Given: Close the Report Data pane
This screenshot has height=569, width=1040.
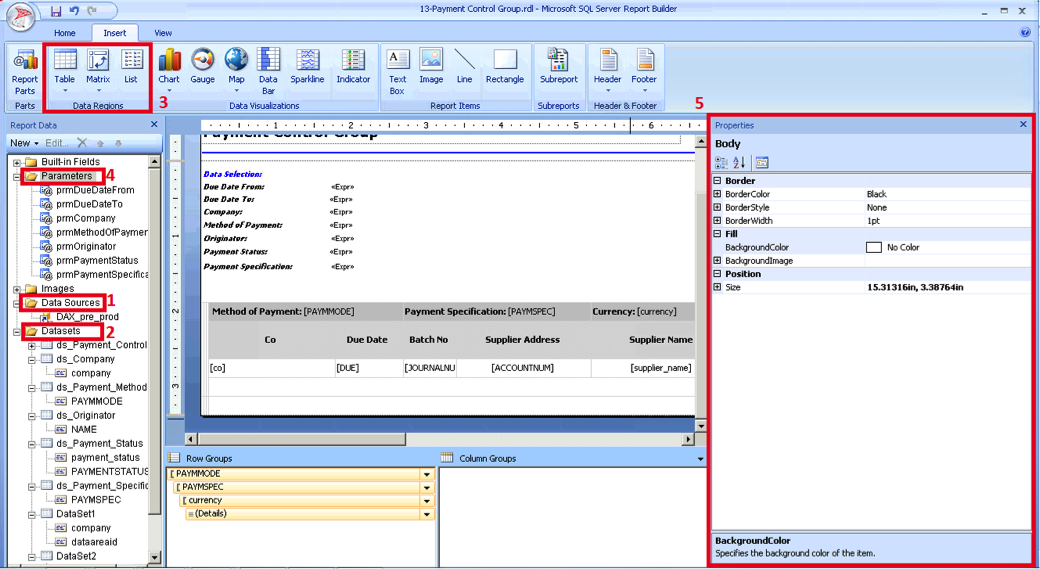Looking at the screenshot, I should pyautogui.click(x=154, y=124).
